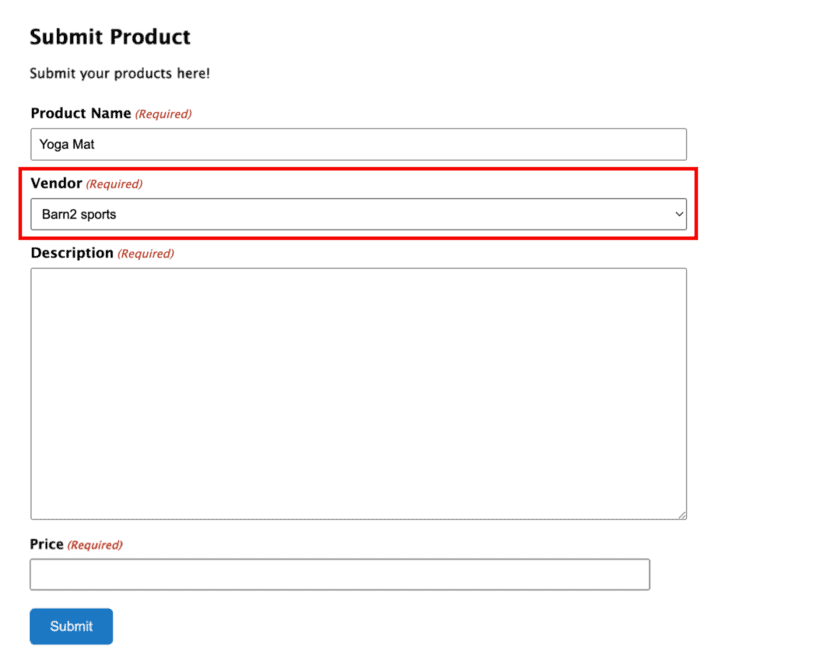Click the Price label
The image size is (820, 665).
tap(45, 544)
